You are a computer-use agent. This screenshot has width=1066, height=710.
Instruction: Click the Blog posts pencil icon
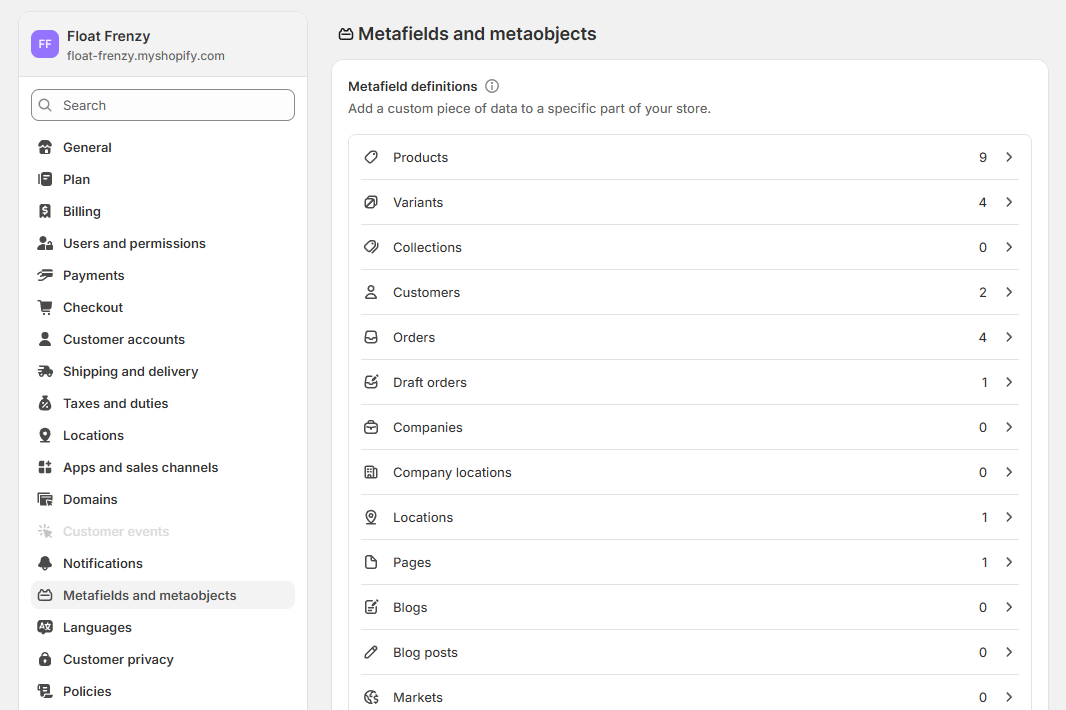[x=371, y=652]
